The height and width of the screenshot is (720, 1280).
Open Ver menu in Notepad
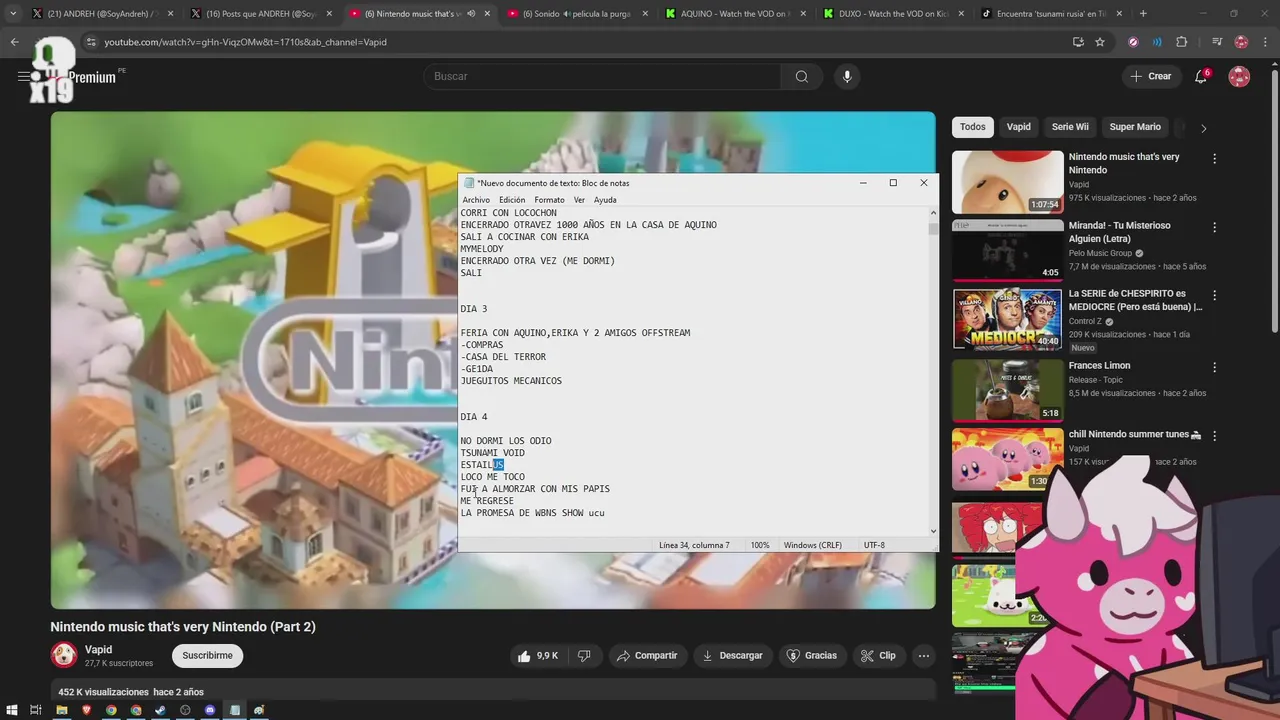tap(579, 200)
